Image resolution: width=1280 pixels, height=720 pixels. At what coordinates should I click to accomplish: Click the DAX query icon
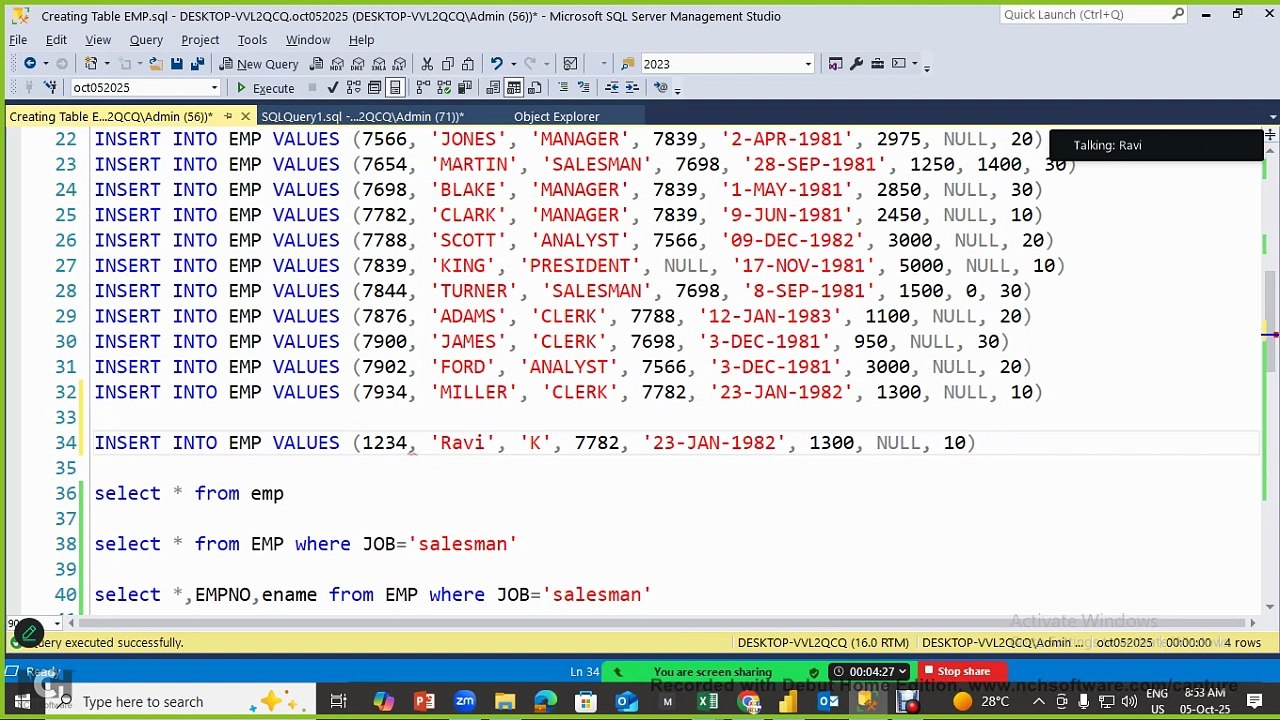[x=399, y=64]
